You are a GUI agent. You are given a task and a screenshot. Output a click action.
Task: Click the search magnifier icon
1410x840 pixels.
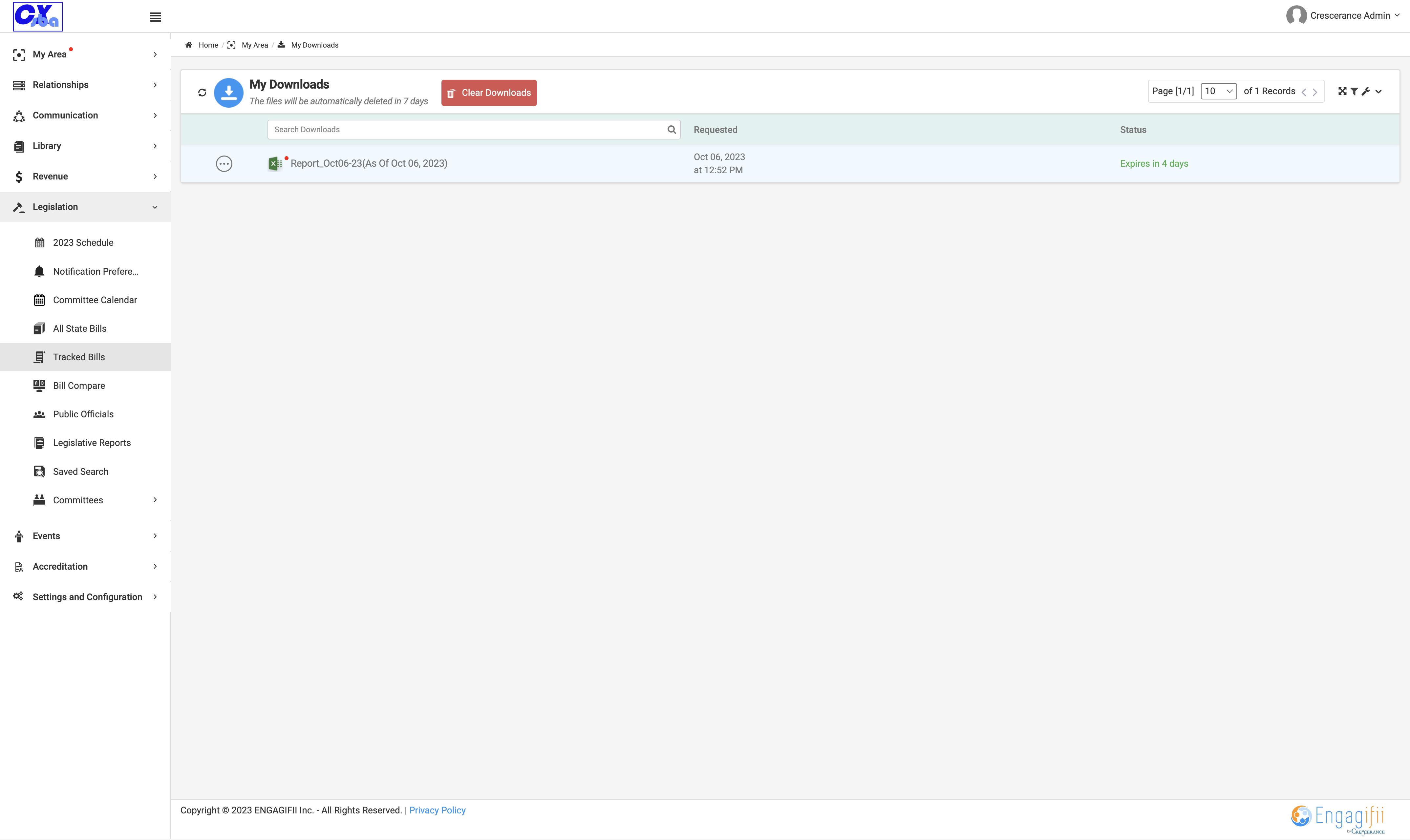pos(671,130)
